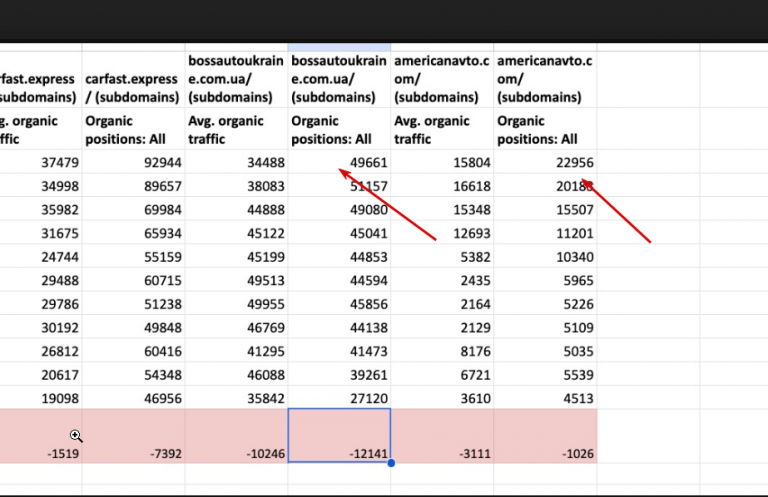The height and width of the screenshot is (497, 768).
Task: Select cell value 44853
Action: [339, 257]
